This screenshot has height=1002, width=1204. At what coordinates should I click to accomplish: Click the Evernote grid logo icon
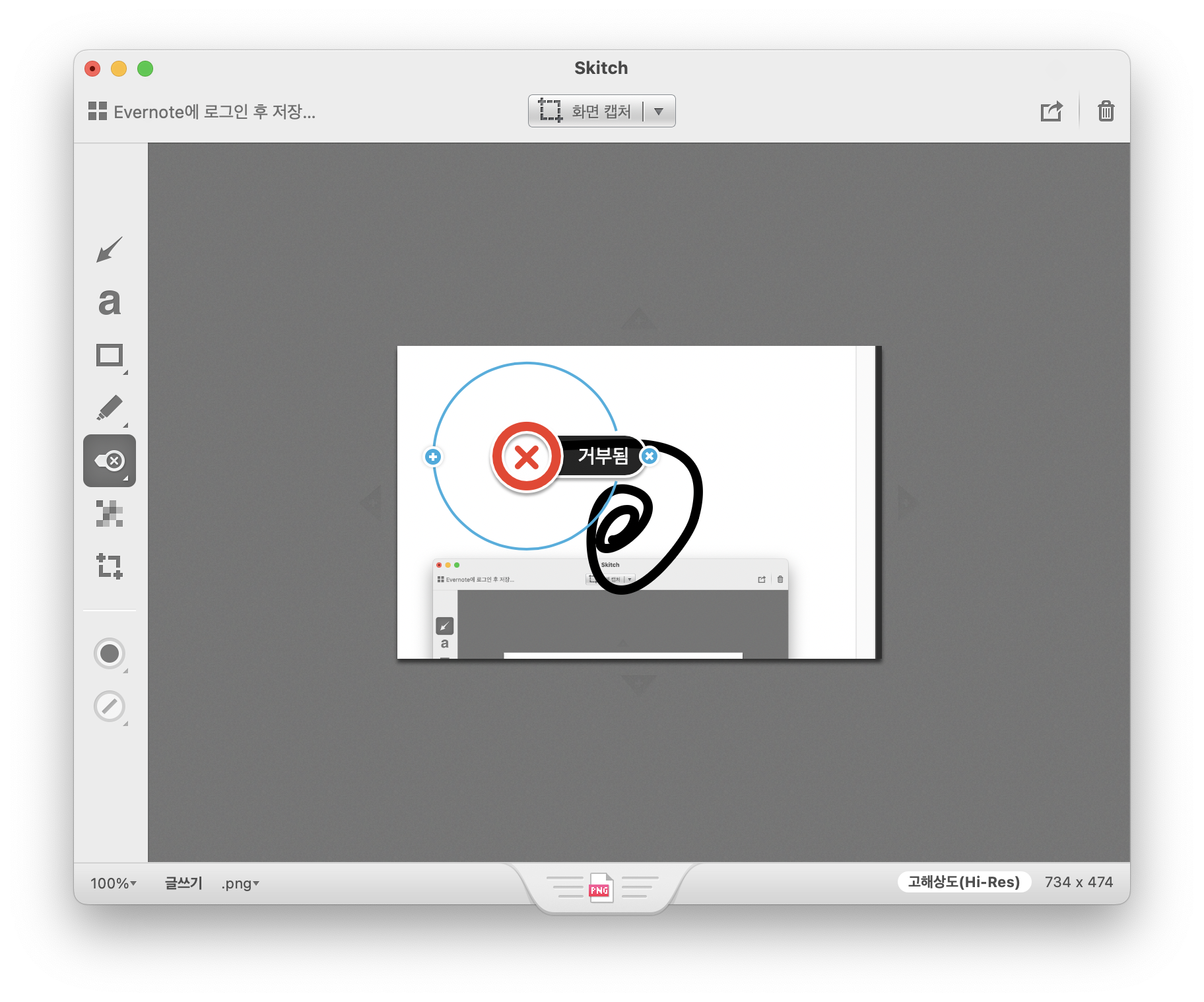[98, 111]
